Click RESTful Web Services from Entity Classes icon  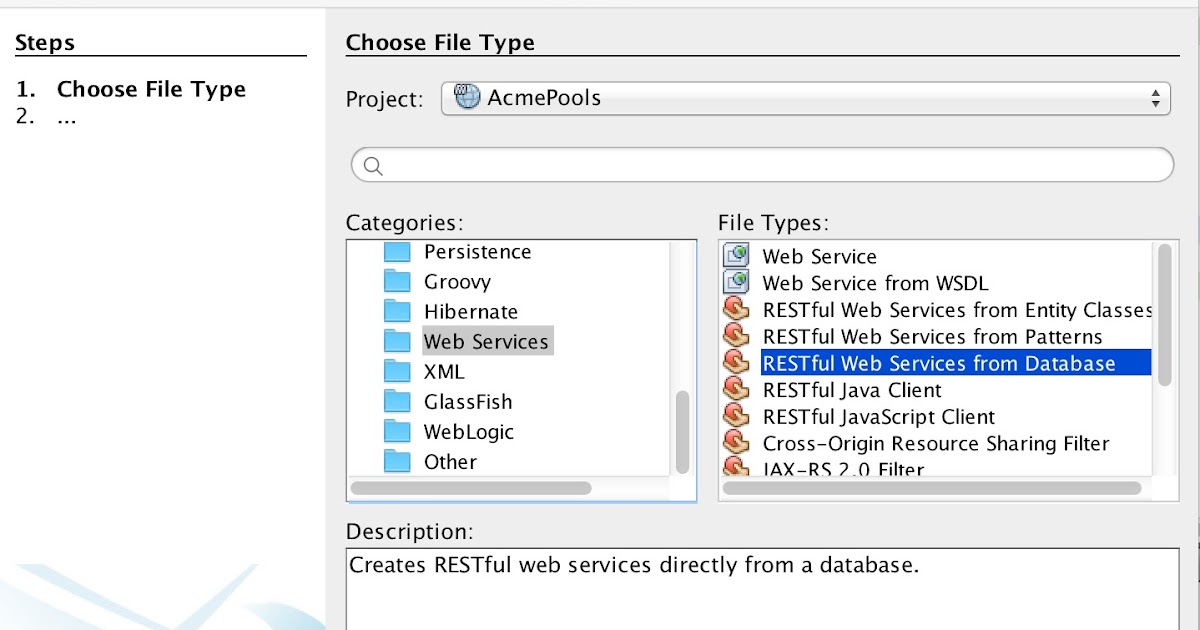736,310
